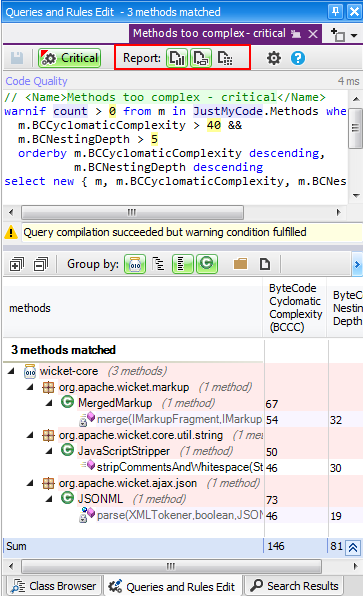Click the Sum row collapse chevron button

(353, 548)
